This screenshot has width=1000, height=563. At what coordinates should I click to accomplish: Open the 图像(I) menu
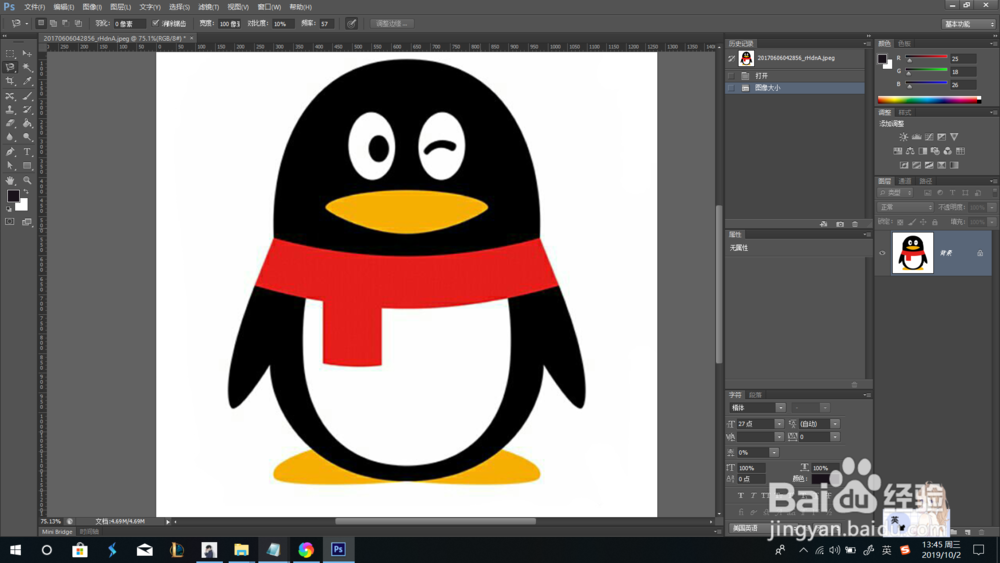point(92,7)
